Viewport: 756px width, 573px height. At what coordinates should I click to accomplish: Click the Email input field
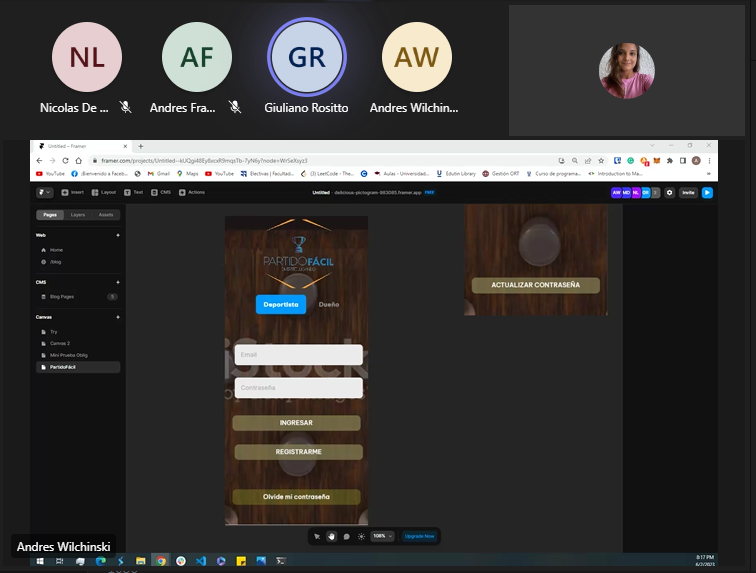pos(298,355)
